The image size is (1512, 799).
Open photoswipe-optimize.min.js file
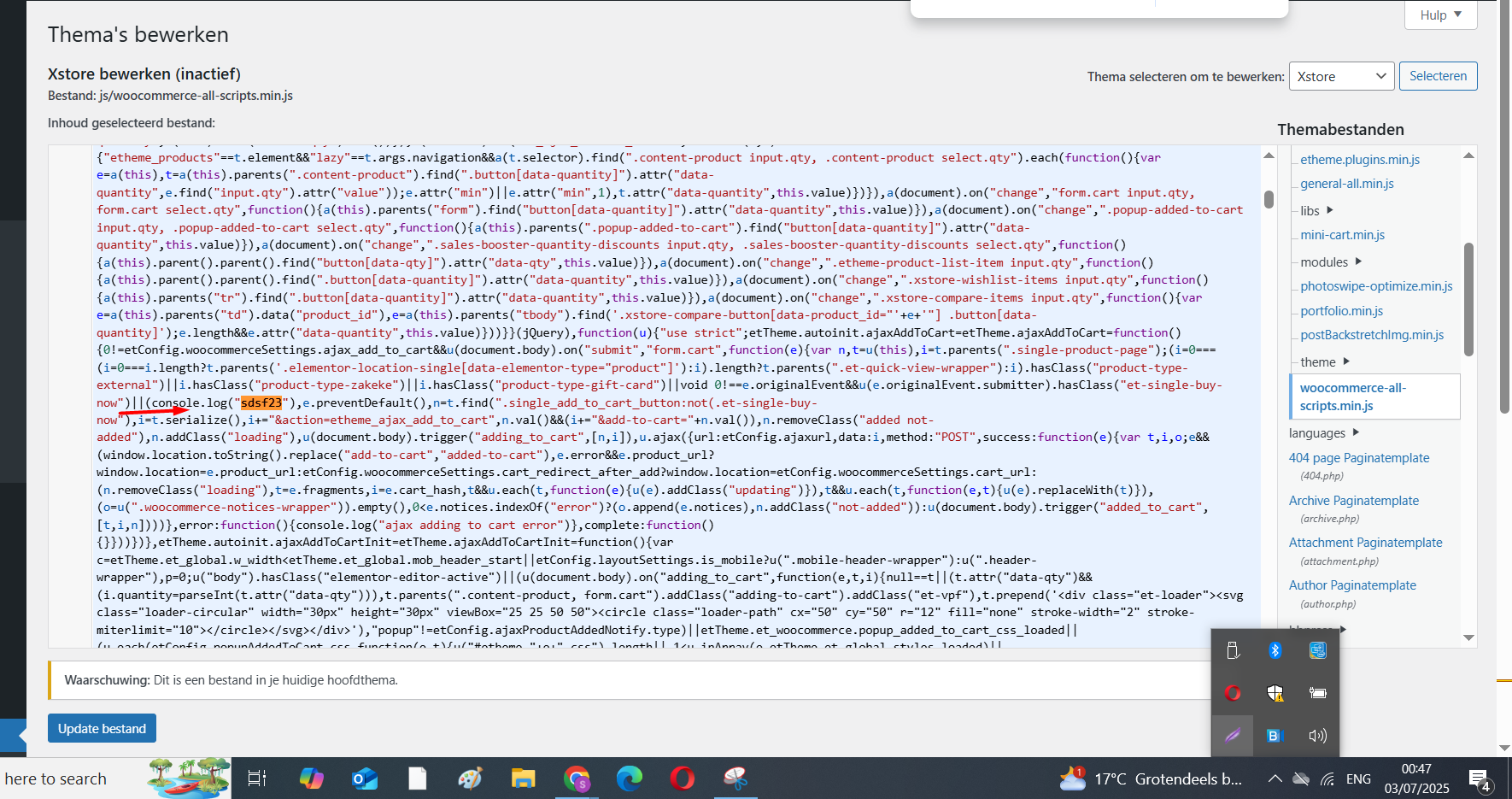pyautogui.click(x=1376, y=286)
